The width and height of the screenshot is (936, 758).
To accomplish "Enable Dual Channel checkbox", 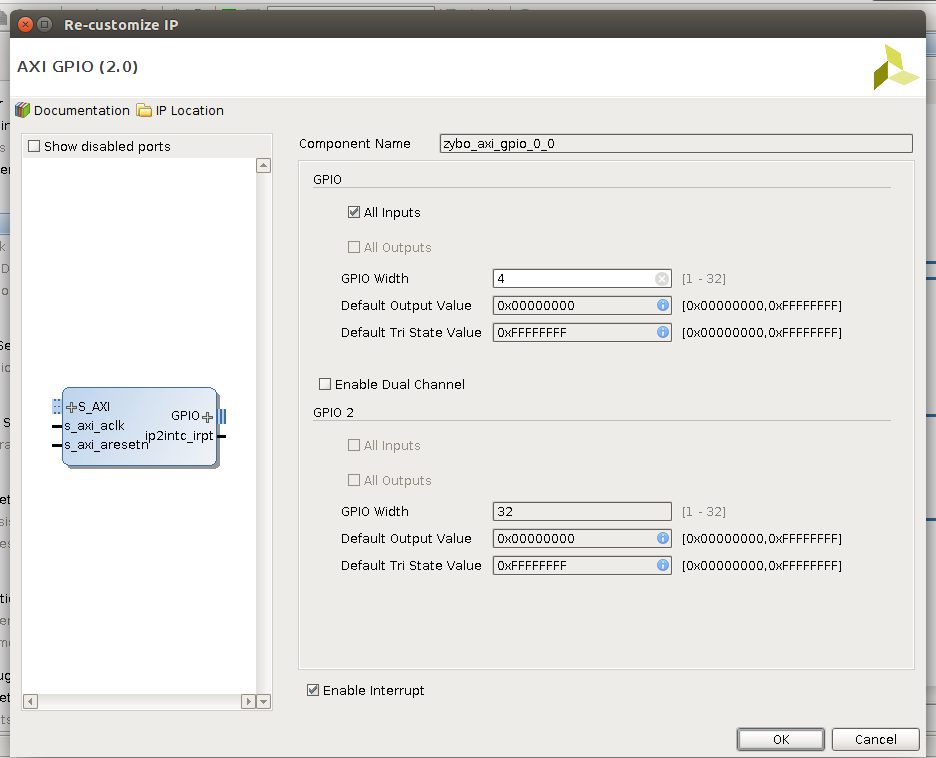I will 325,384.
